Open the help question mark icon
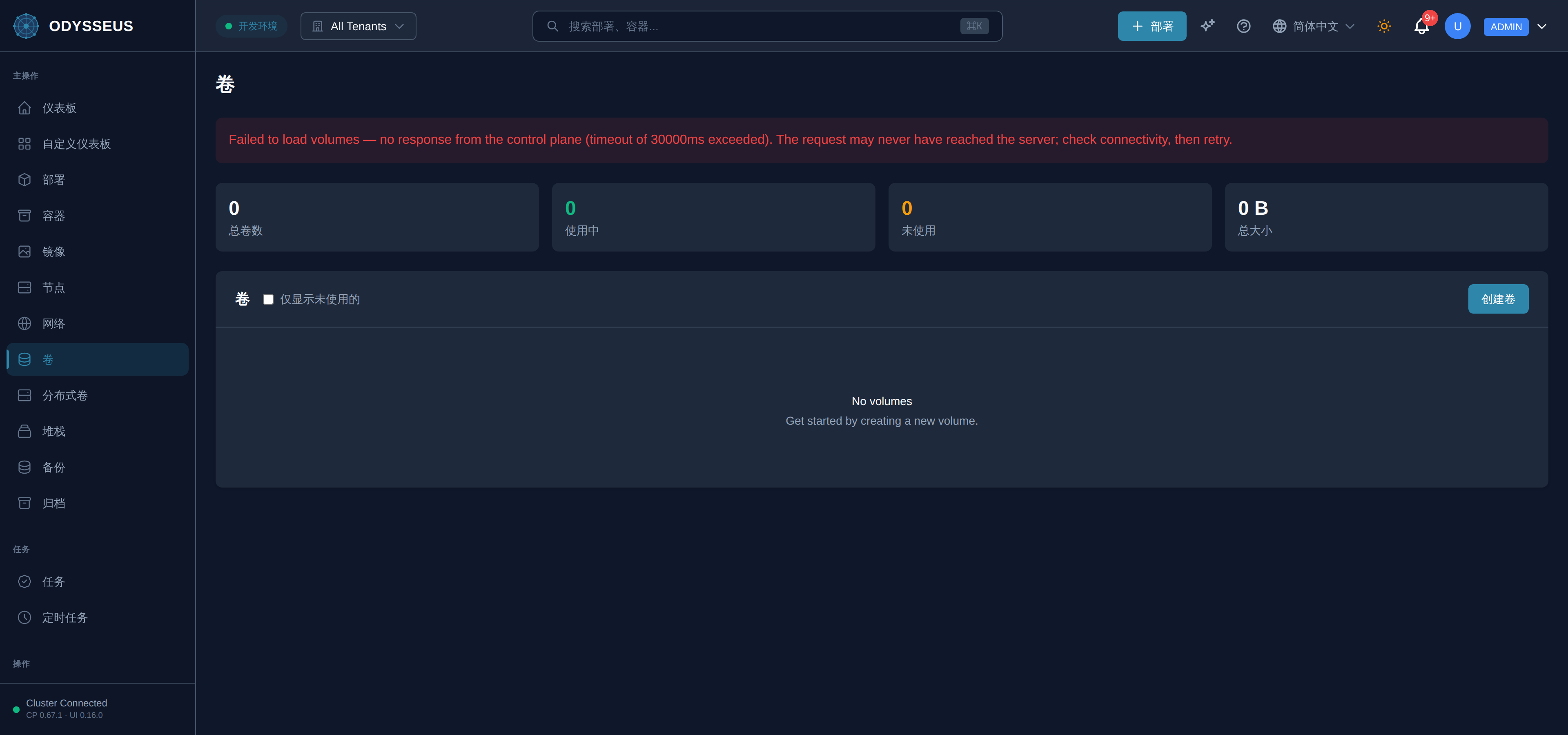 click(1243, 26)
